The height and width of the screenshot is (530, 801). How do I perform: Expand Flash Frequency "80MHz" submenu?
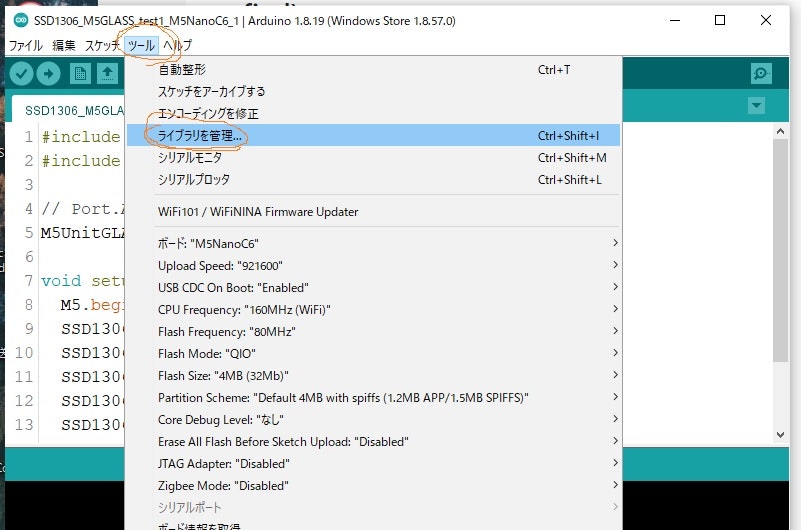pos(373,331)
